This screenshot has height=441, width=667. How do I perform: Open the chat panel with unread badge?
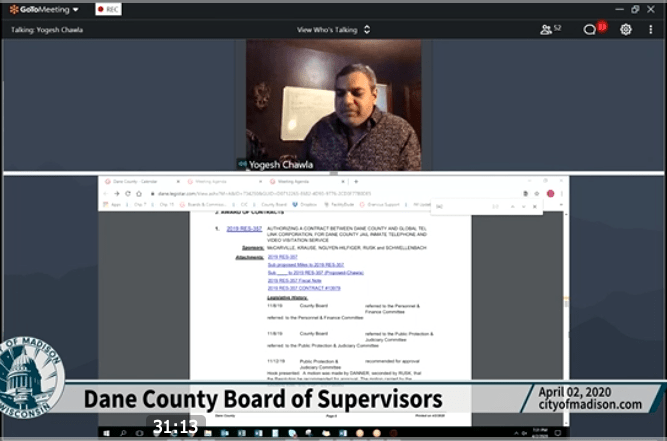(x=594, y=28)
